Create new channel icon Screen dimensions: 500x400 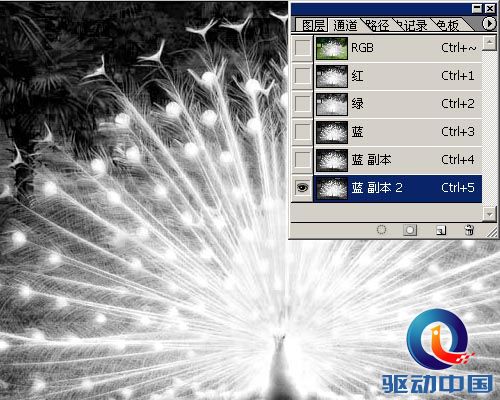441,230
